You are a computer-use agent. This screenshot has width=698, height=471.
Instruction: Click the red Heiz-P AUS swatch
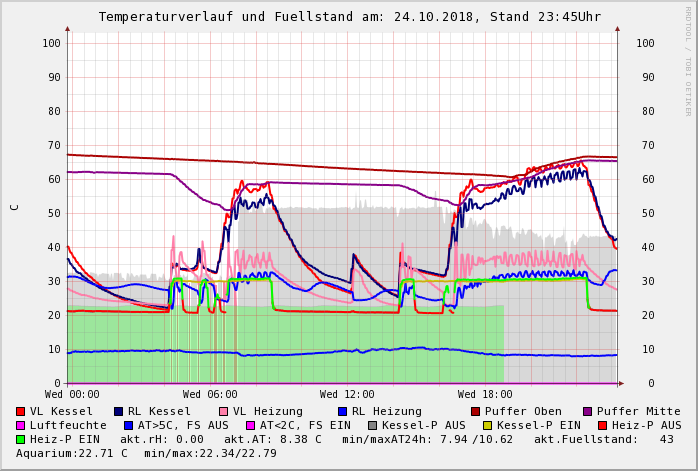coord(603,426)
